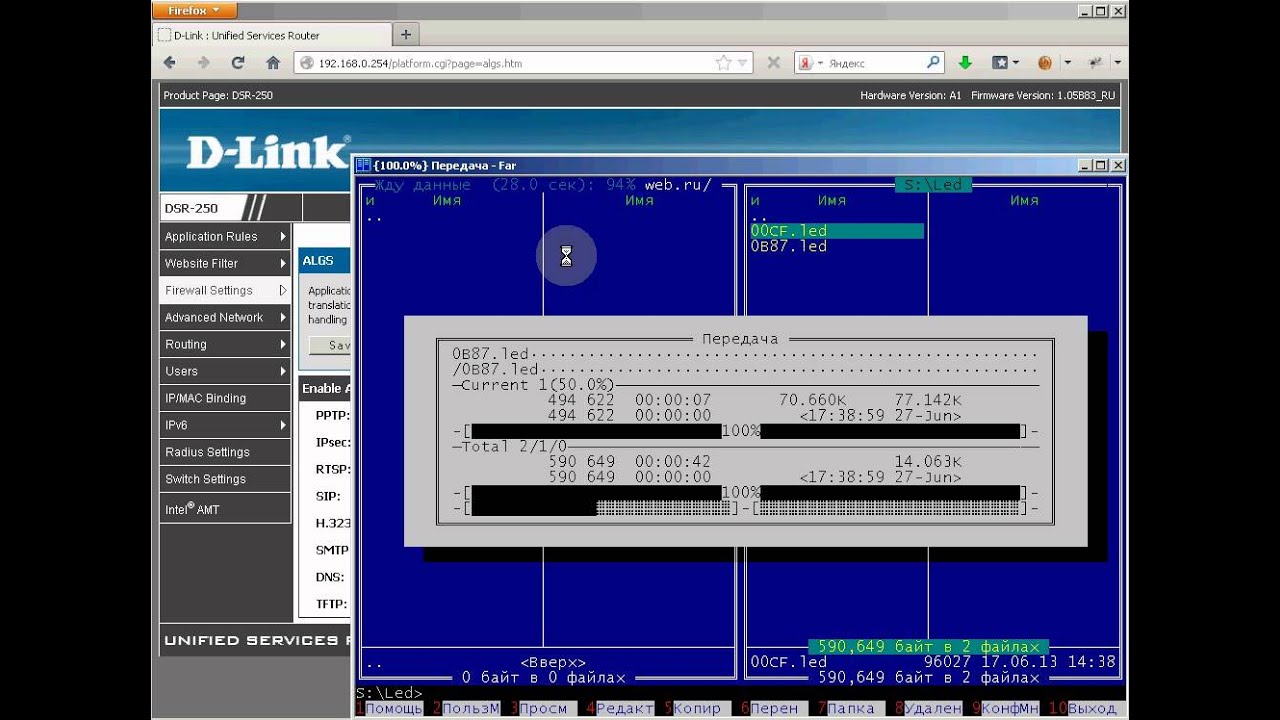Bookmark this page with star icon
Screen dimensions: 1280x720
coord(723,63)
